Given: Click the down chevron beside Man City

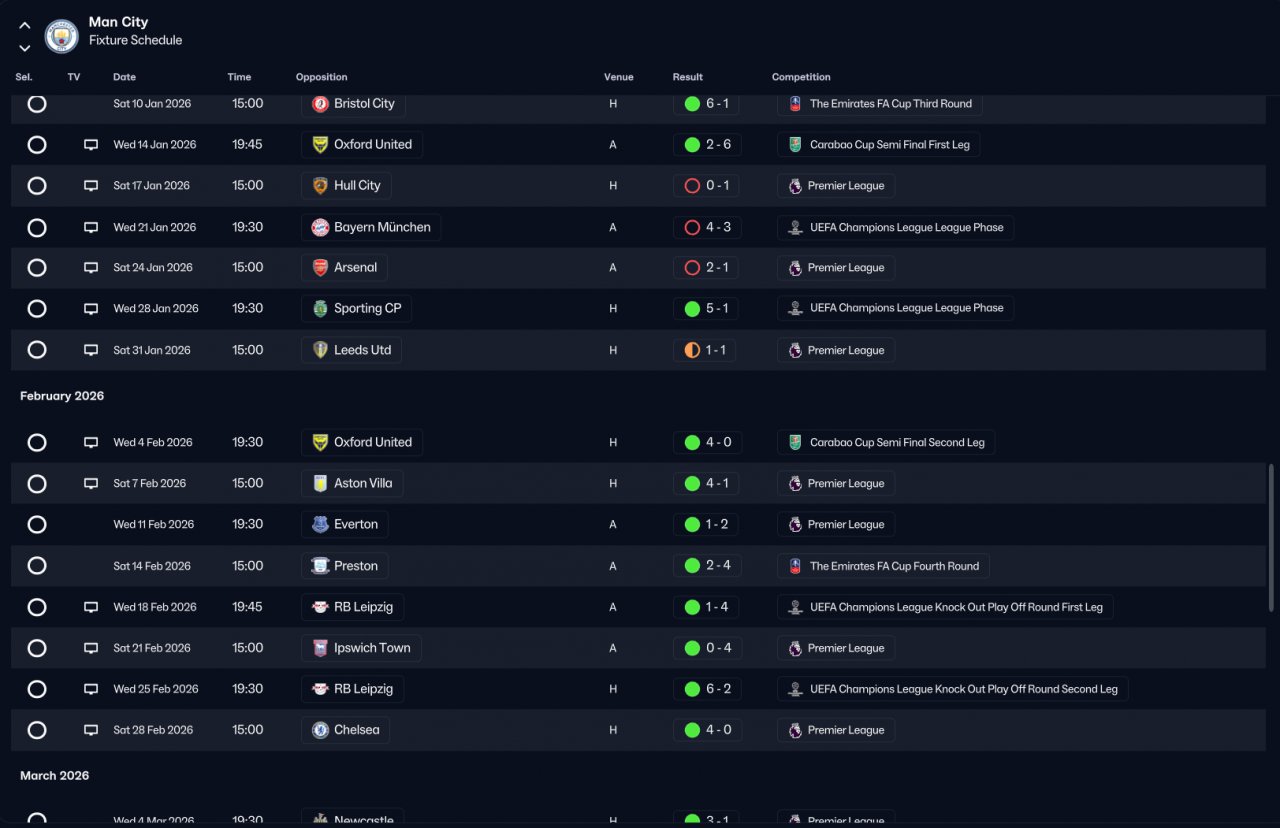Looking at the screenshot, I should (x=25, y=47).
